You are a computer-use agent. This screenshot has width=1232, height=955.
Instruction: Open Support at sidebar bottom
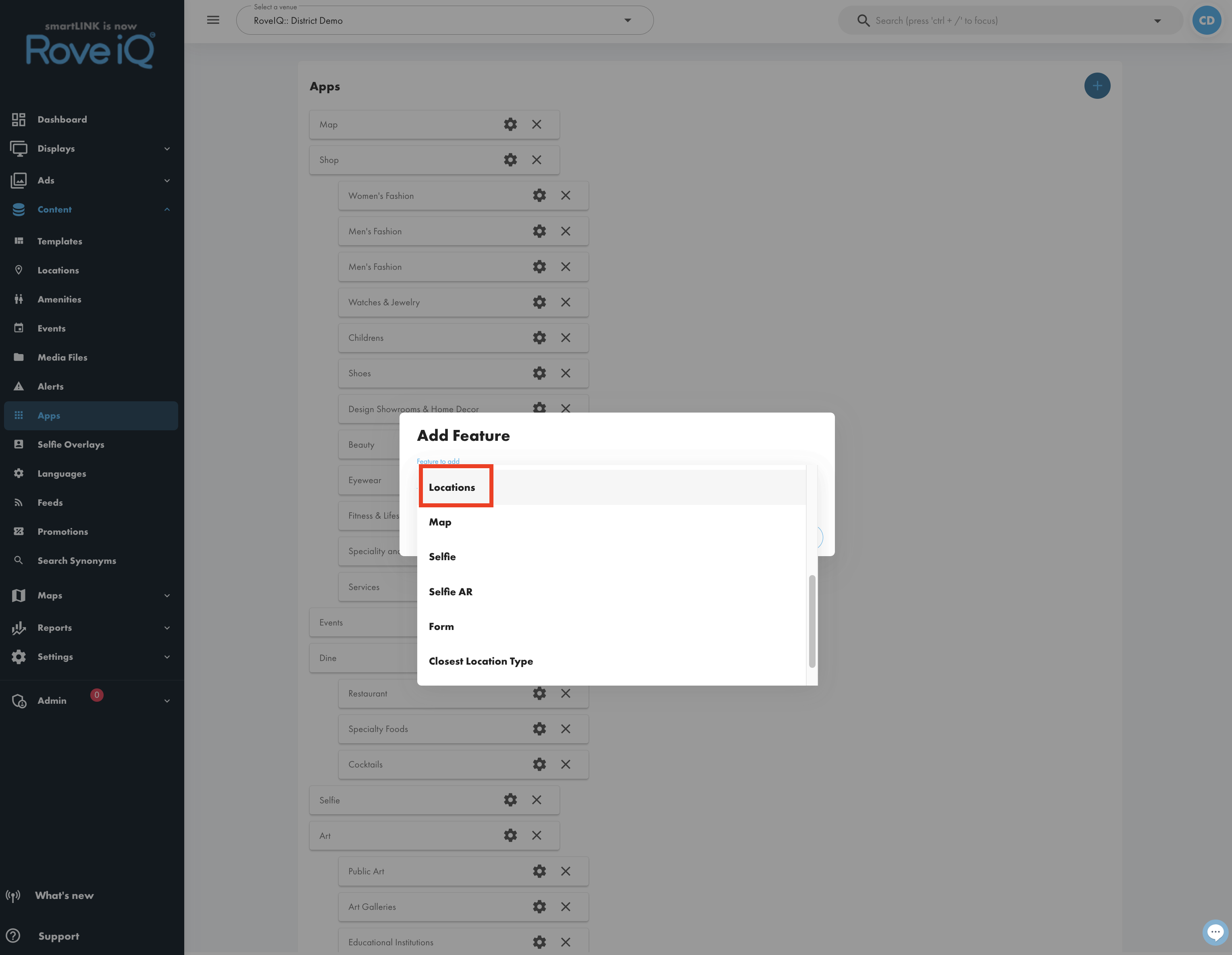click(x=59, y=936)
